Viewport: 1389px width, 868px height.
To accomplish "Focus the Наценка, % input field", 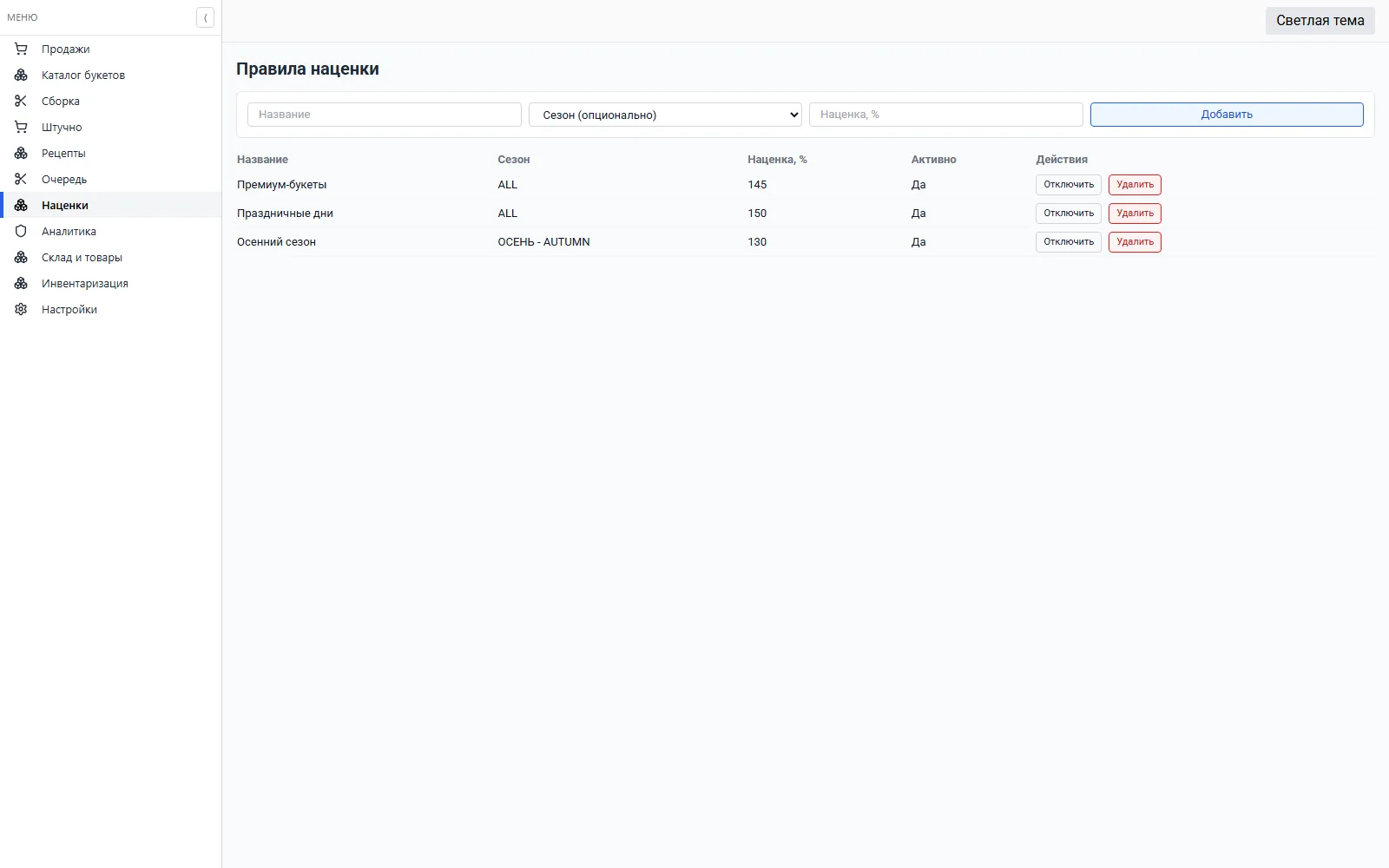I will coord(946,115).
